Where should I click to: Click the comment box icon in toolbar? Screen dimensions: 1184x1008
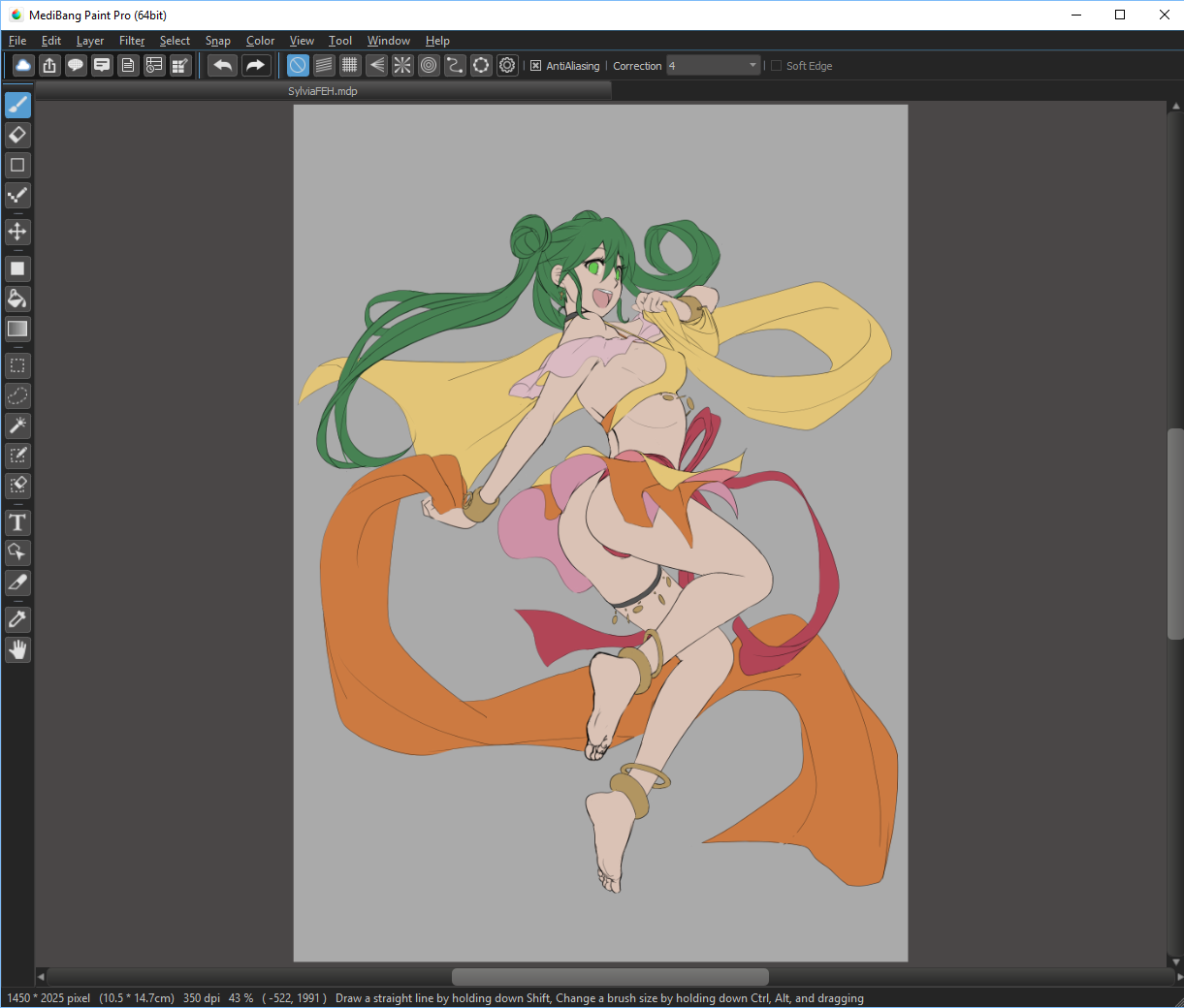[x=102, y=65]
